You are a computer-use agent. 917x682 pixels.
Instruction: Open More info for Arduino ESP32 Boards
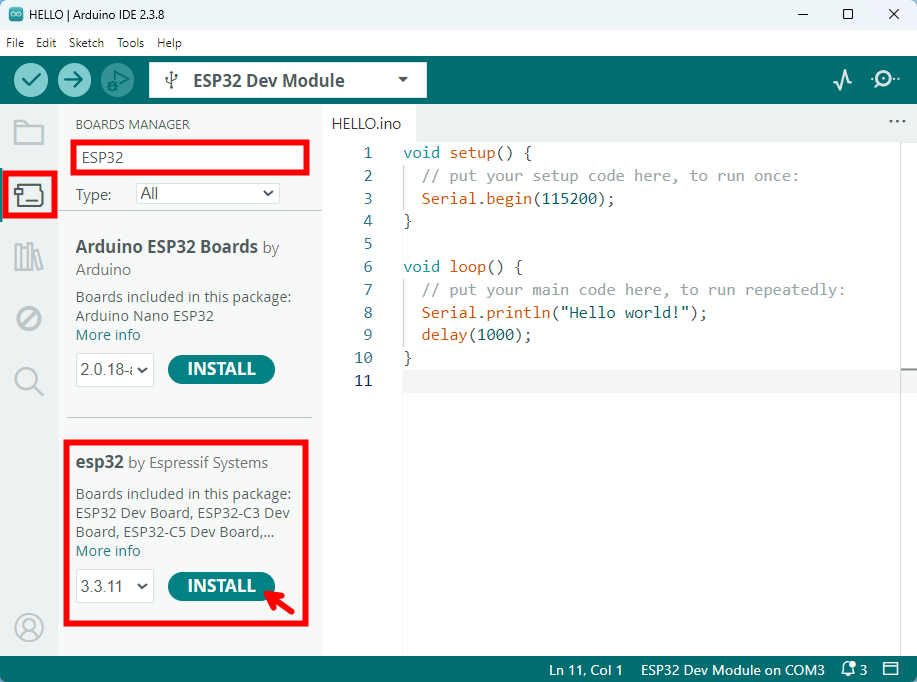pyautogui.click(x=108, y=335)
